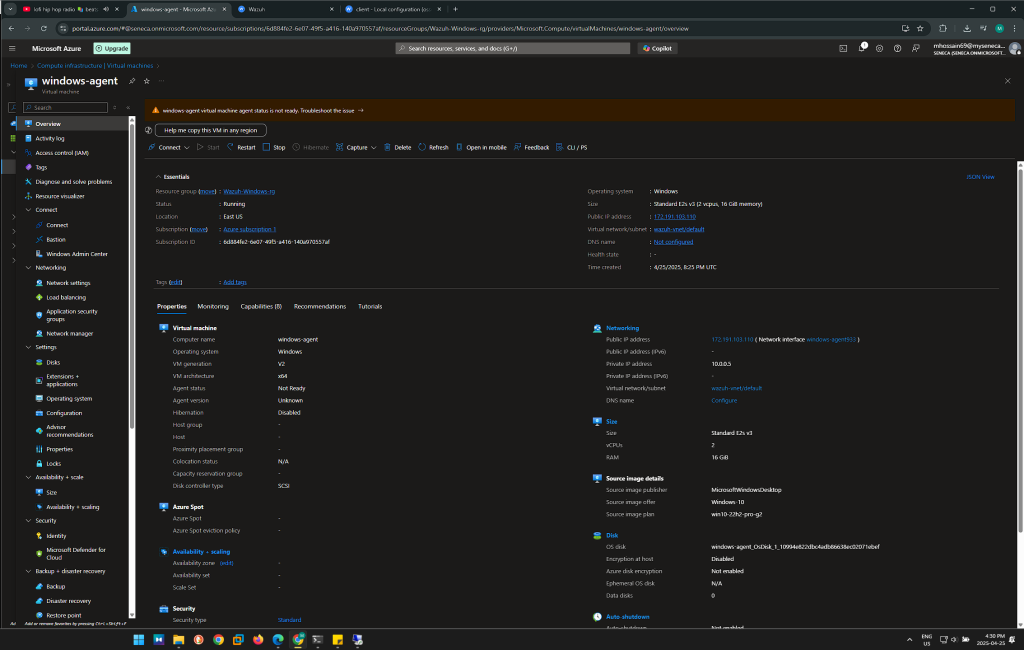Open the Capture dropdown in the toolbar
This screenshot has height=650, width=1024.
[x=356, y=148]
